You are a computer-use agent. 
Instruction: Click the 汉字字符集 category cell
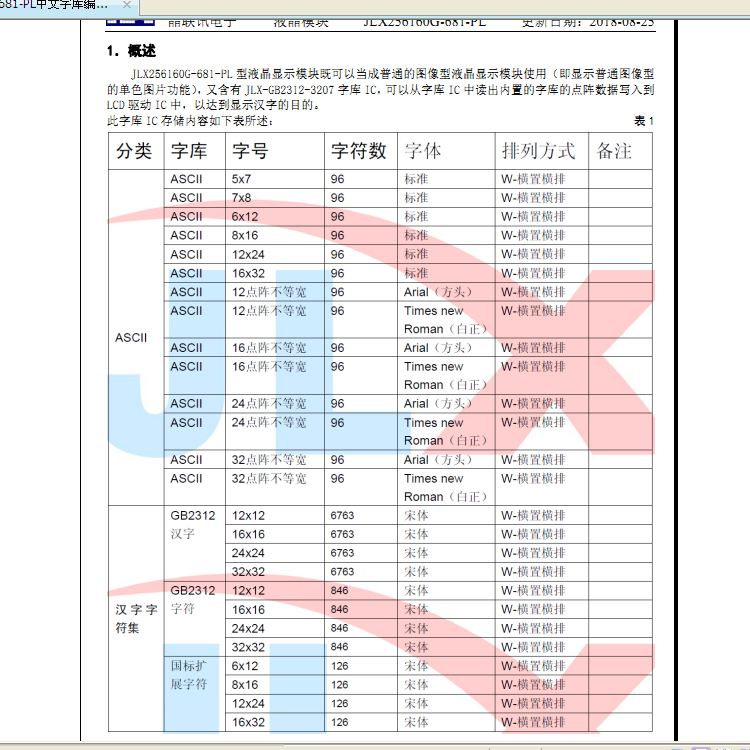135,618
